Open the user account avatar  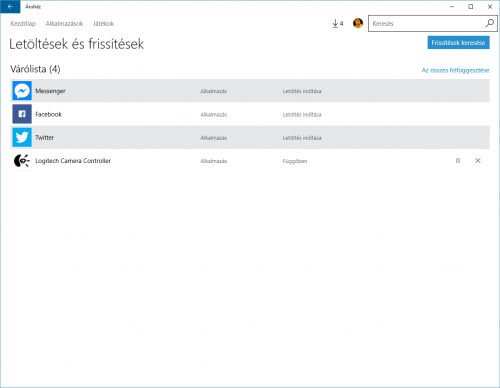coord(358,23)
